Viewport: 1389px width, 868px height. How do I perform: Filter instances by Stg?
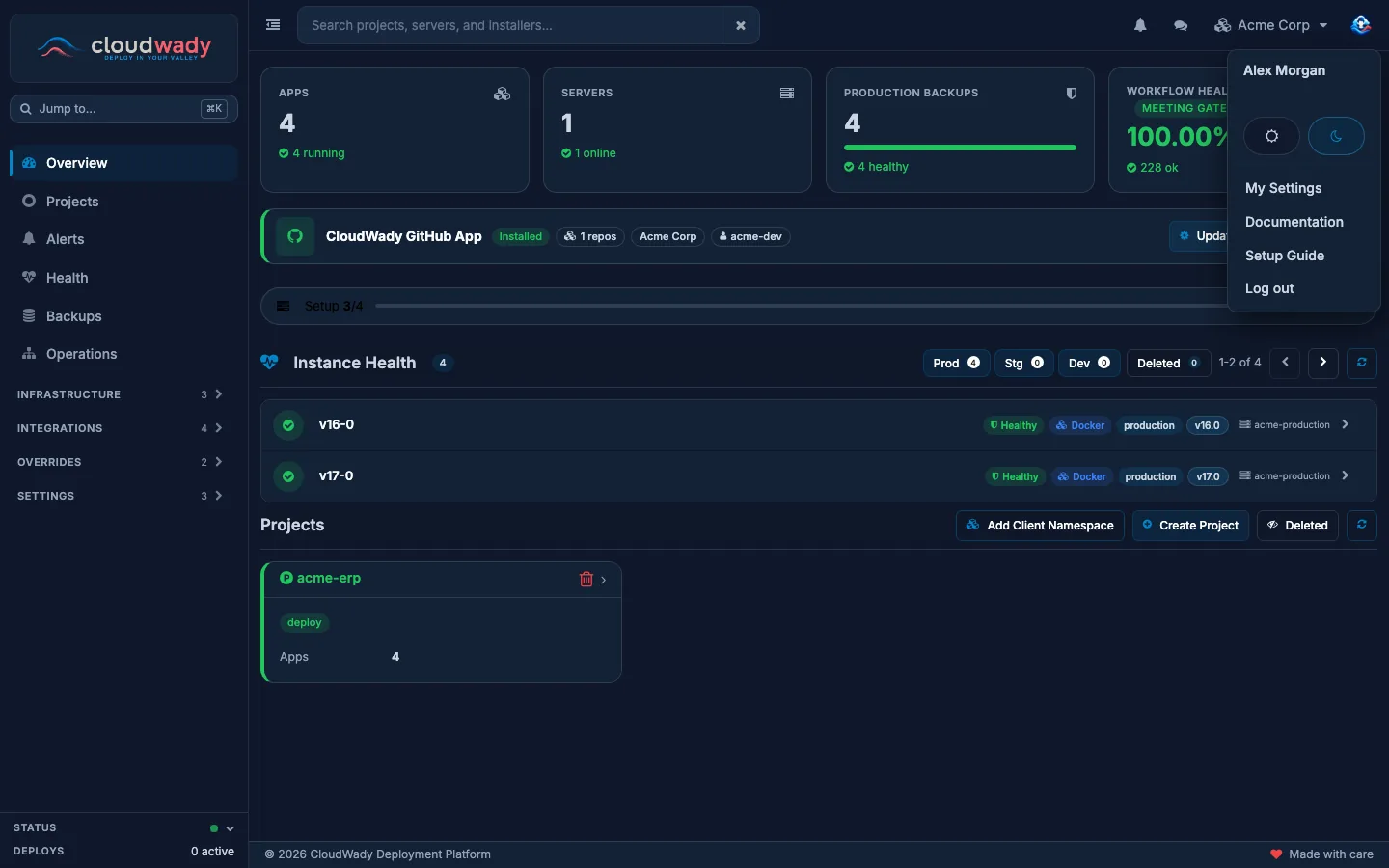pyautogui.click(x=1023, y=363)
